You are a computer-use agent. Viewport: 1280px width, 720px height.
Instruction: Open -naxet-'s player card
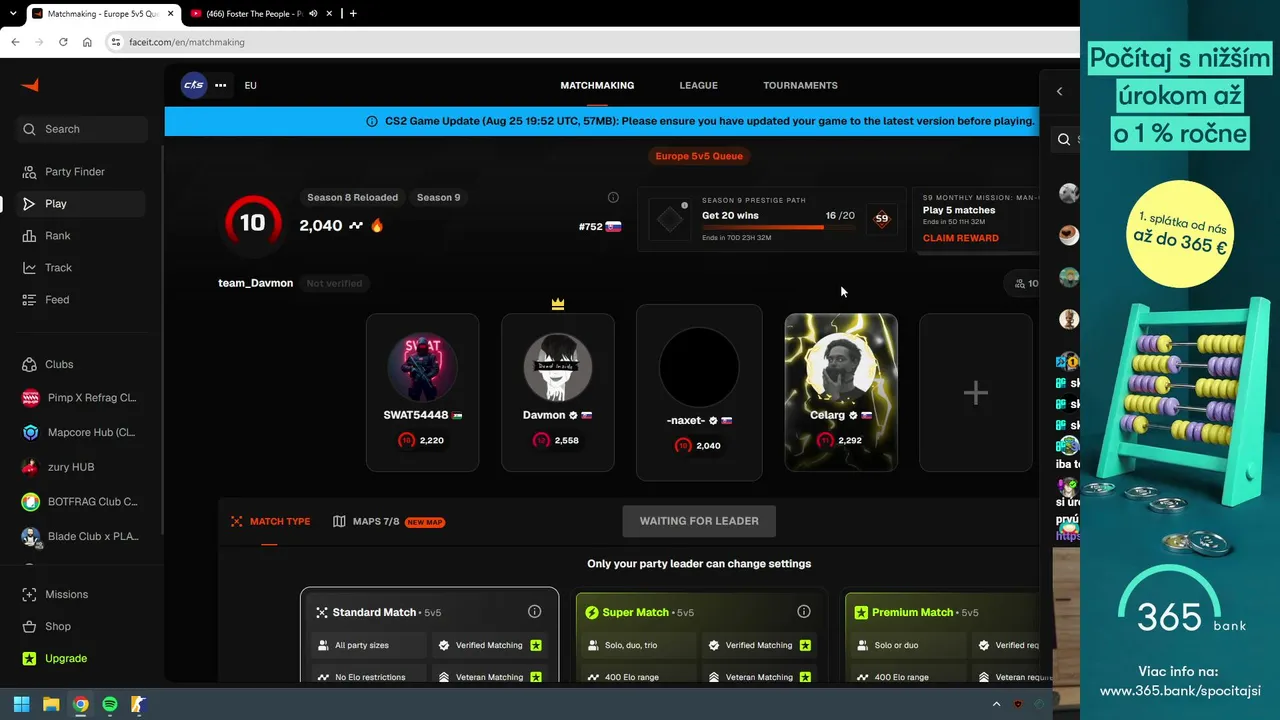[699, 393]
